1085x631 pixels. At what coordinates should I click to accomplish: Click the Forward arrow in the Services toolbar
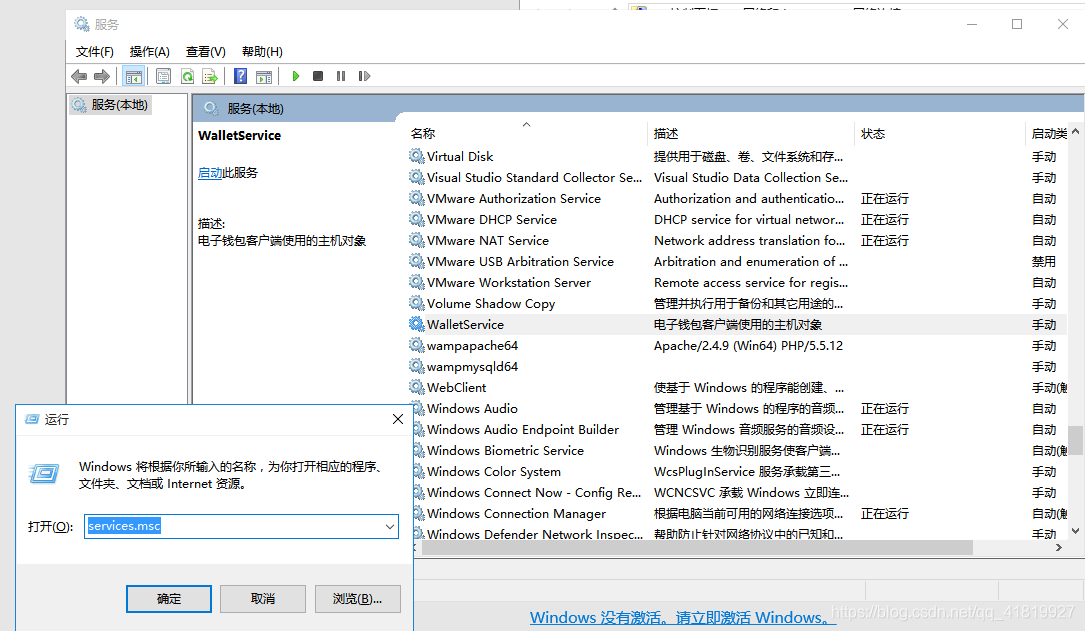pos(102,76)
